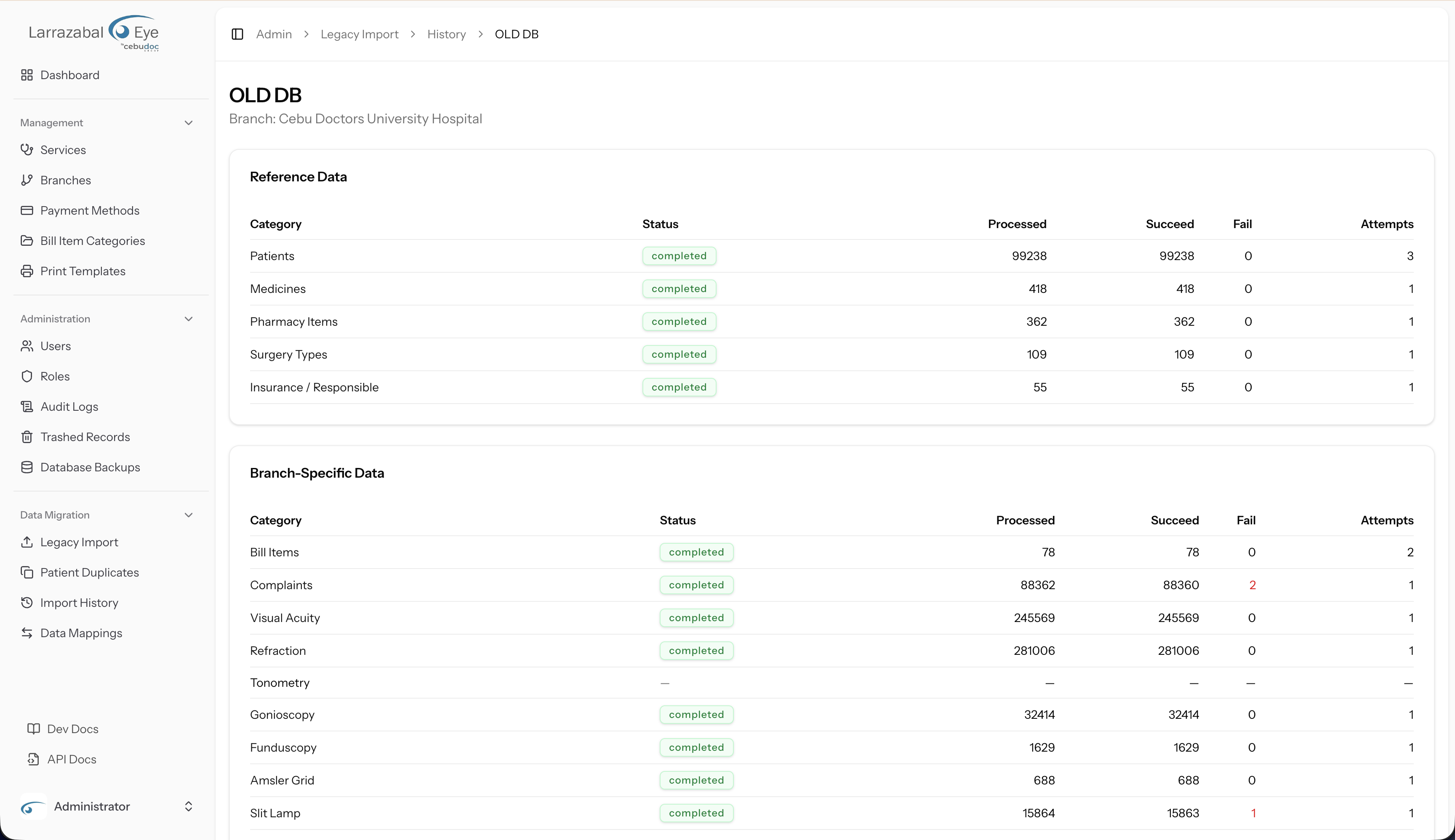Click the Complaints row completed badge
Screen dimensions: 1455x840
pos(696,585)
